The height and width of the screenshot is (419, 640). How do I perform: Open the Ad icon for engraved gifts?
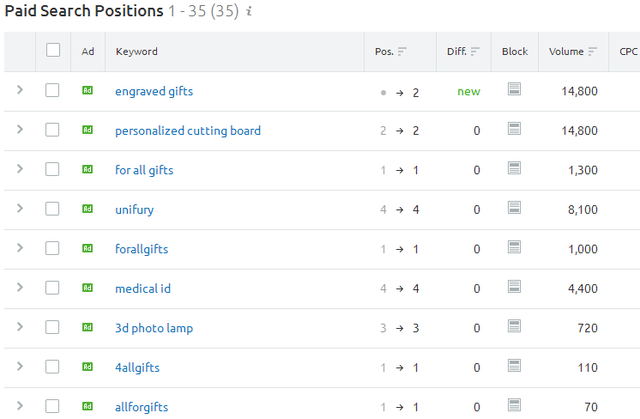point(87,90)
